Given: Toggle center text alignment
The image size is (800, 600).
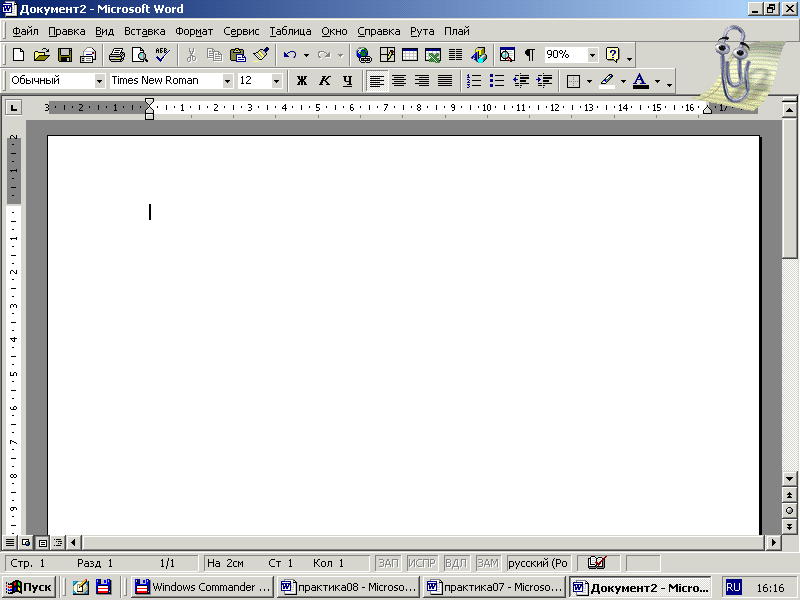Looking at the screenshot, I should coord(399,81).
